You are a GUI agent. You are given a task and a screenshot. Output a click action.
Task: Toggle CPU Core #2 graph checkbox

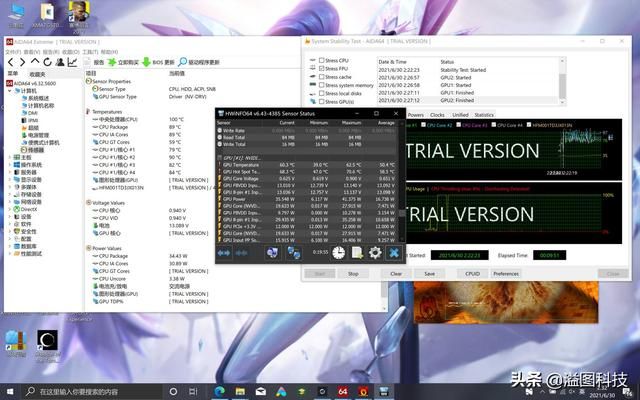point(423,124)
